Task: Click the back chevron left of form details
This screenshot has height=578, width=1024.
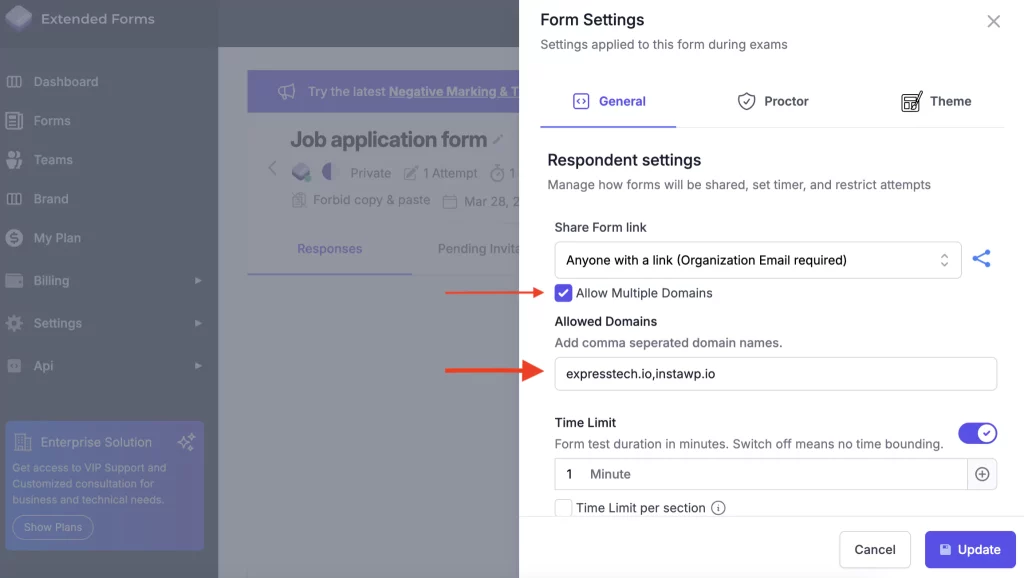Action: (272, 168)
